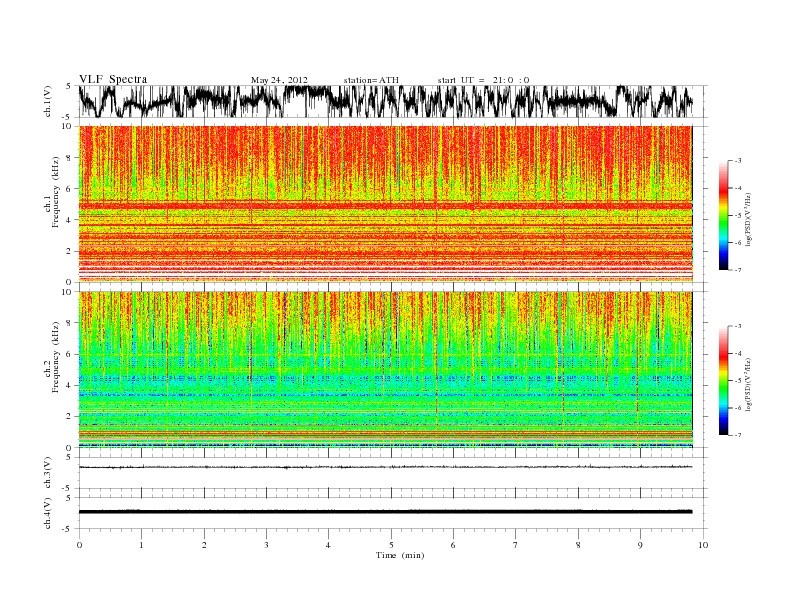This screenshot has width=792, height=612.
Task: Click inside the ch.1 frequency spectrogram
Action: click(385, 204)
